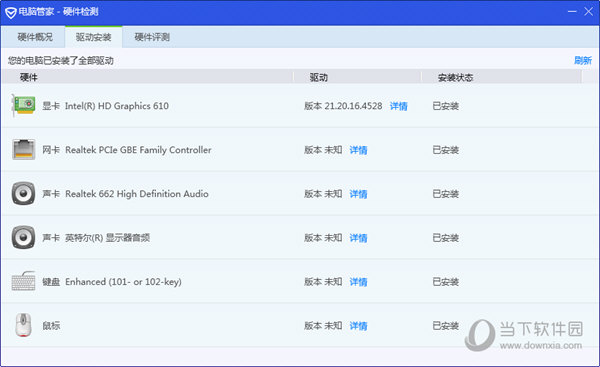Click message 您的电脑已安装了全部驱动
This screenshot has height=367, width=600.
[x=61, y=60]
